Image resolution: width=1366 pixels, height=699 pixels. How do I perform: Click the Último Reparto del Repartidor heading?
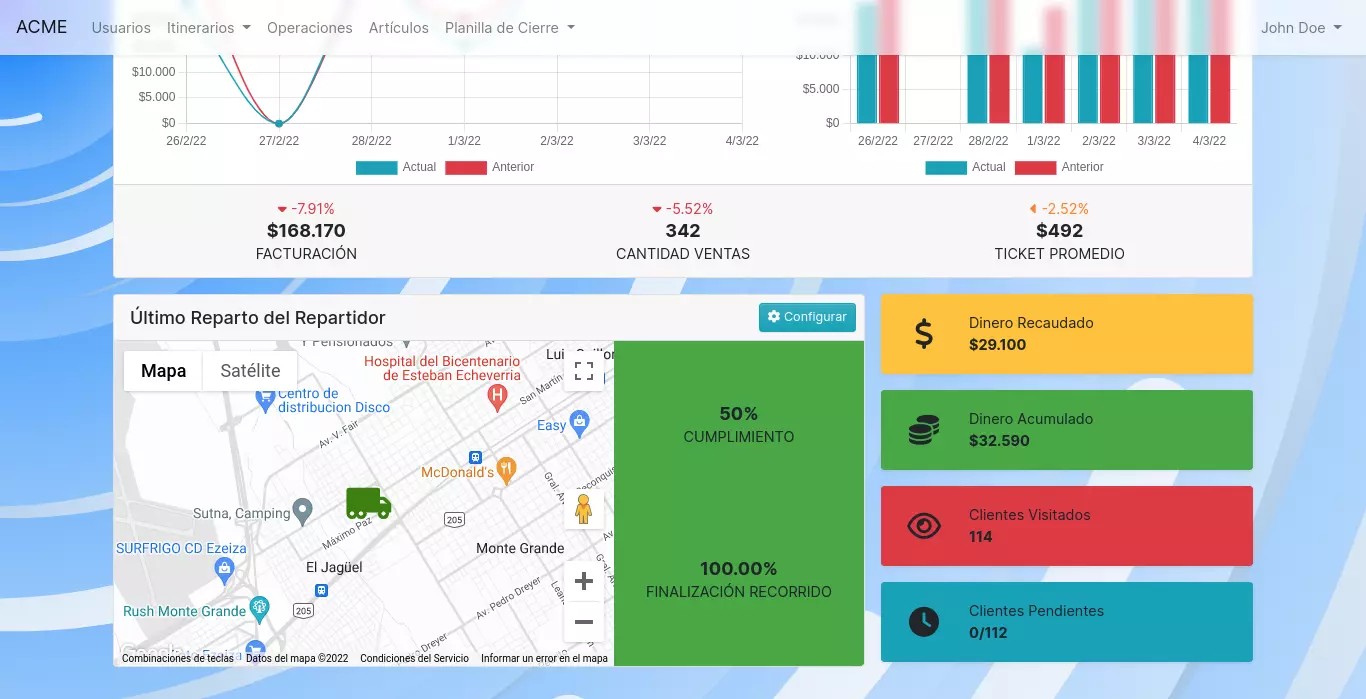click(258, 318)
